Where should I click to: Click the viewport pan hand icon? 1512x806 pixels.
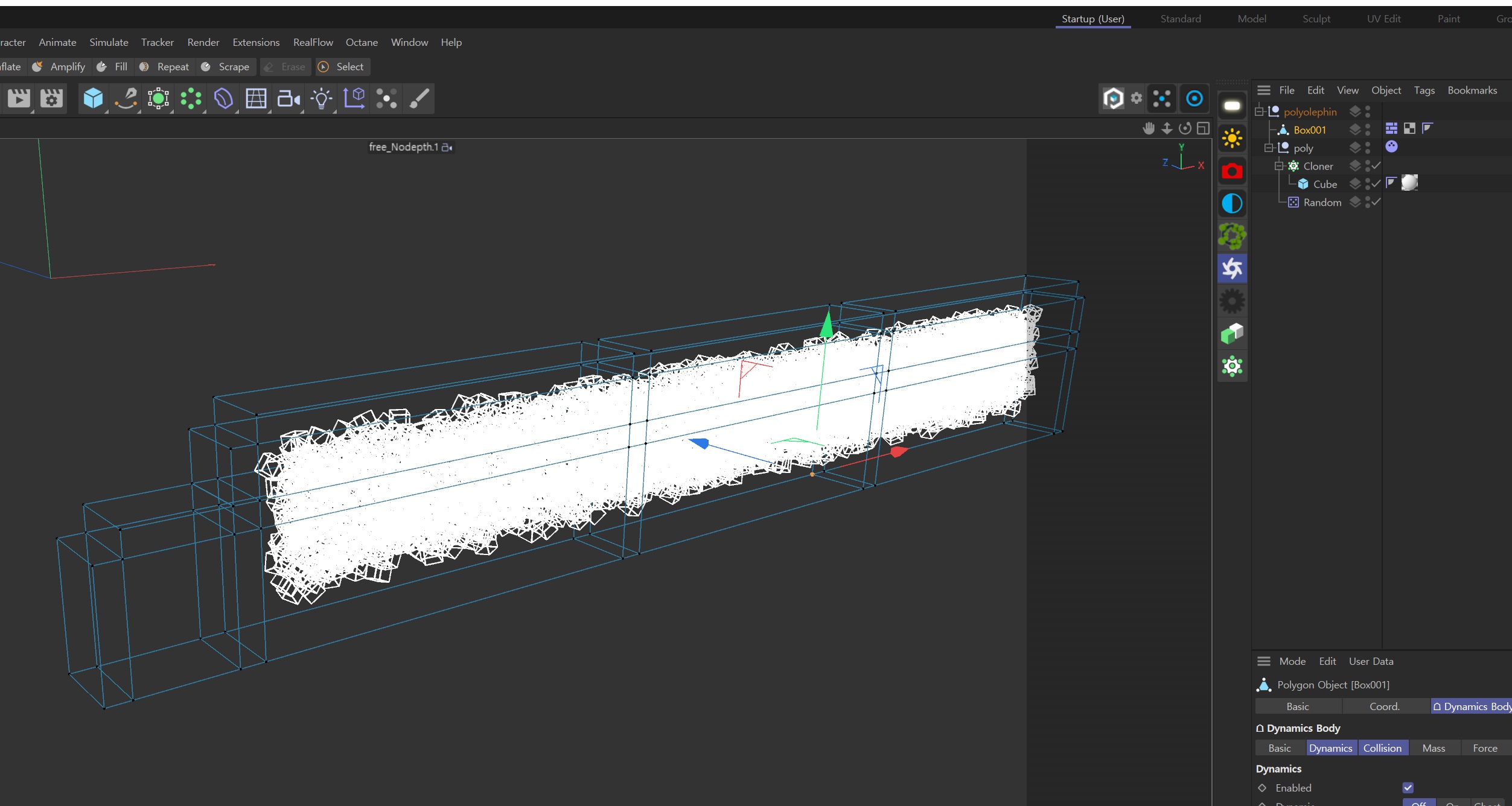click(1149, 128)
